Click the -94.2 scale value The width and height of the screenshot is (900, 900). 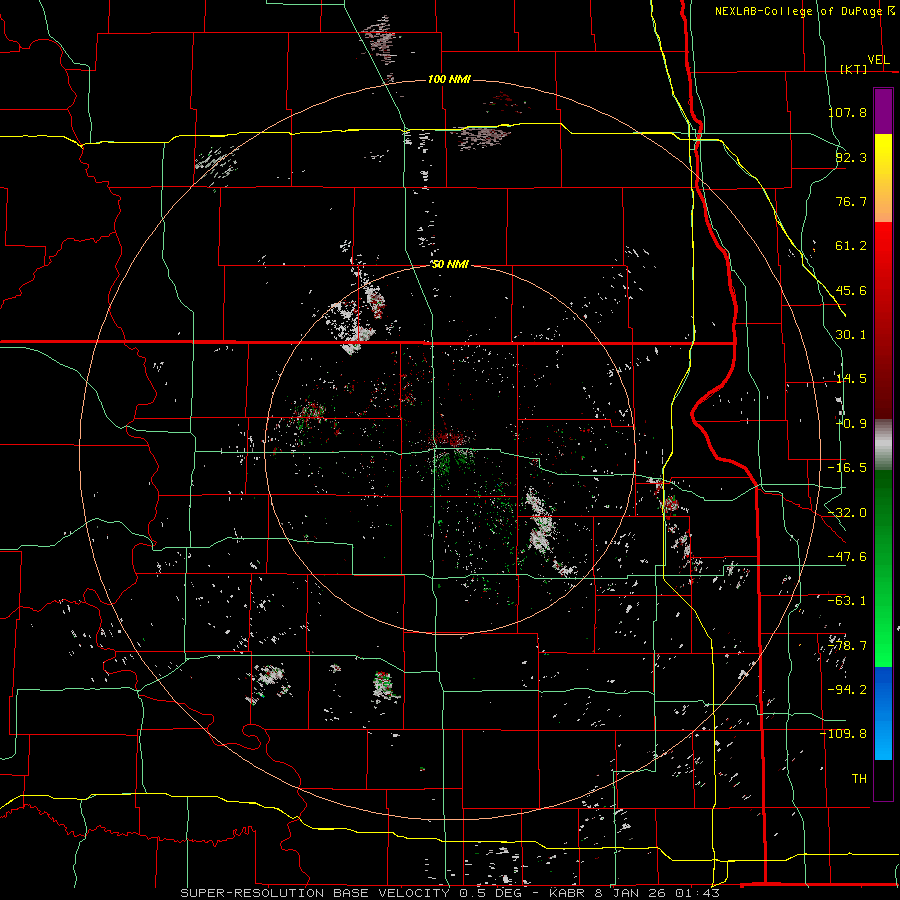(x=847, y=690)
